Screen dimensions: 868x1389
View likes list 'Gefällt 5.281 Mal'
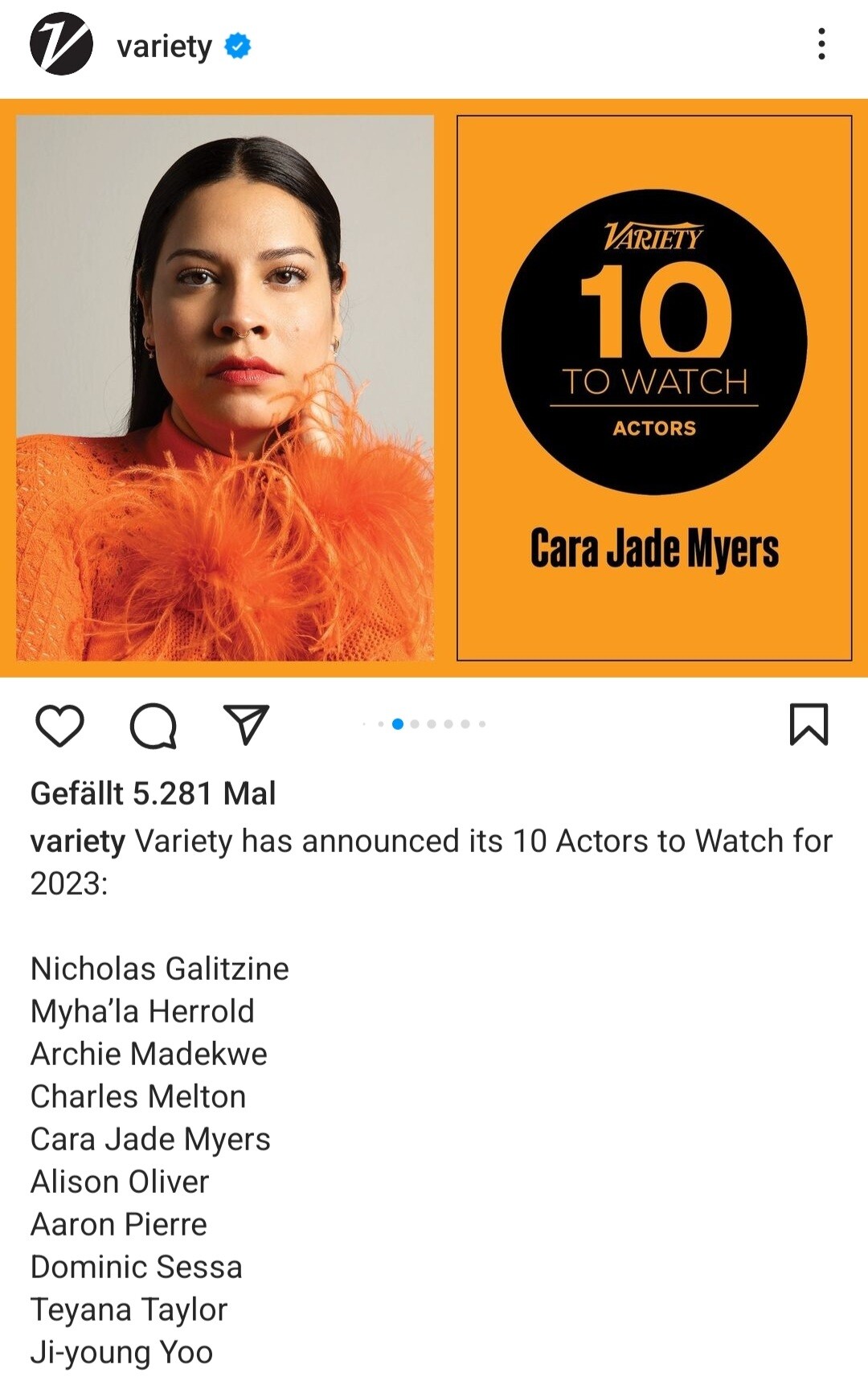(x=153, y=793)
